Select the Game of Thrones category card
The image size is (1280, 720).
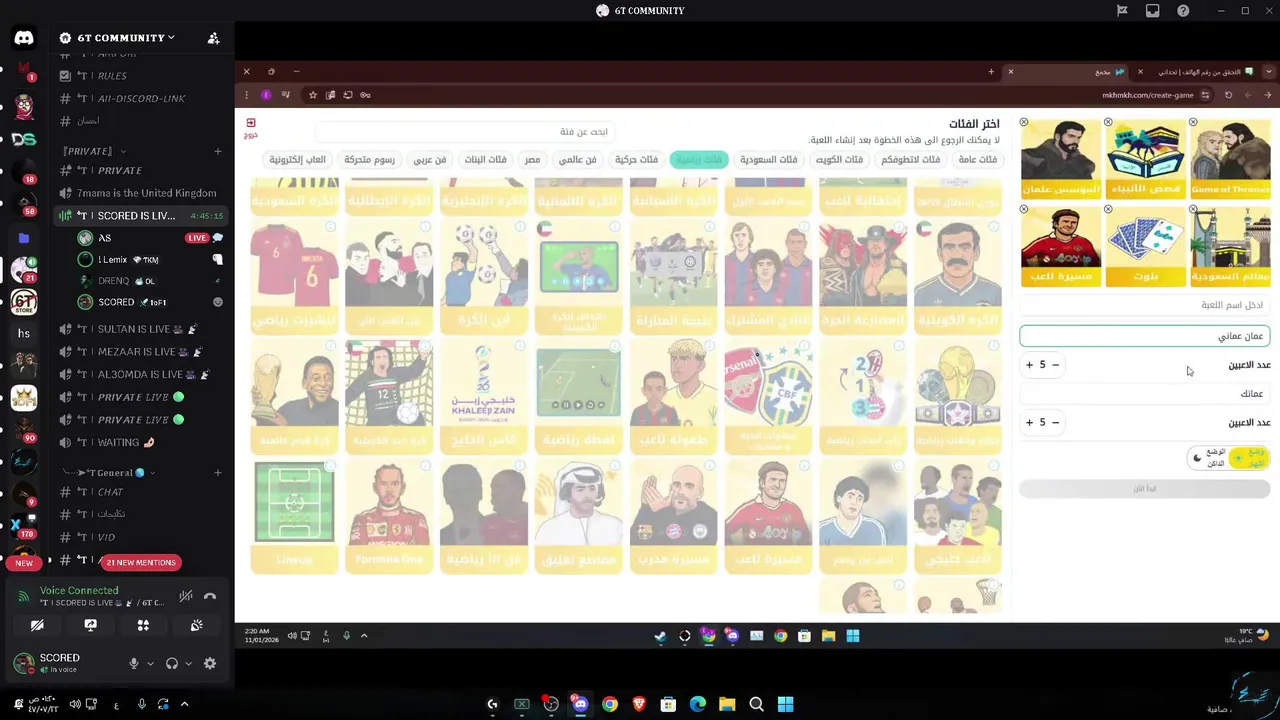pyautogui.click(x=1230, y=159)
